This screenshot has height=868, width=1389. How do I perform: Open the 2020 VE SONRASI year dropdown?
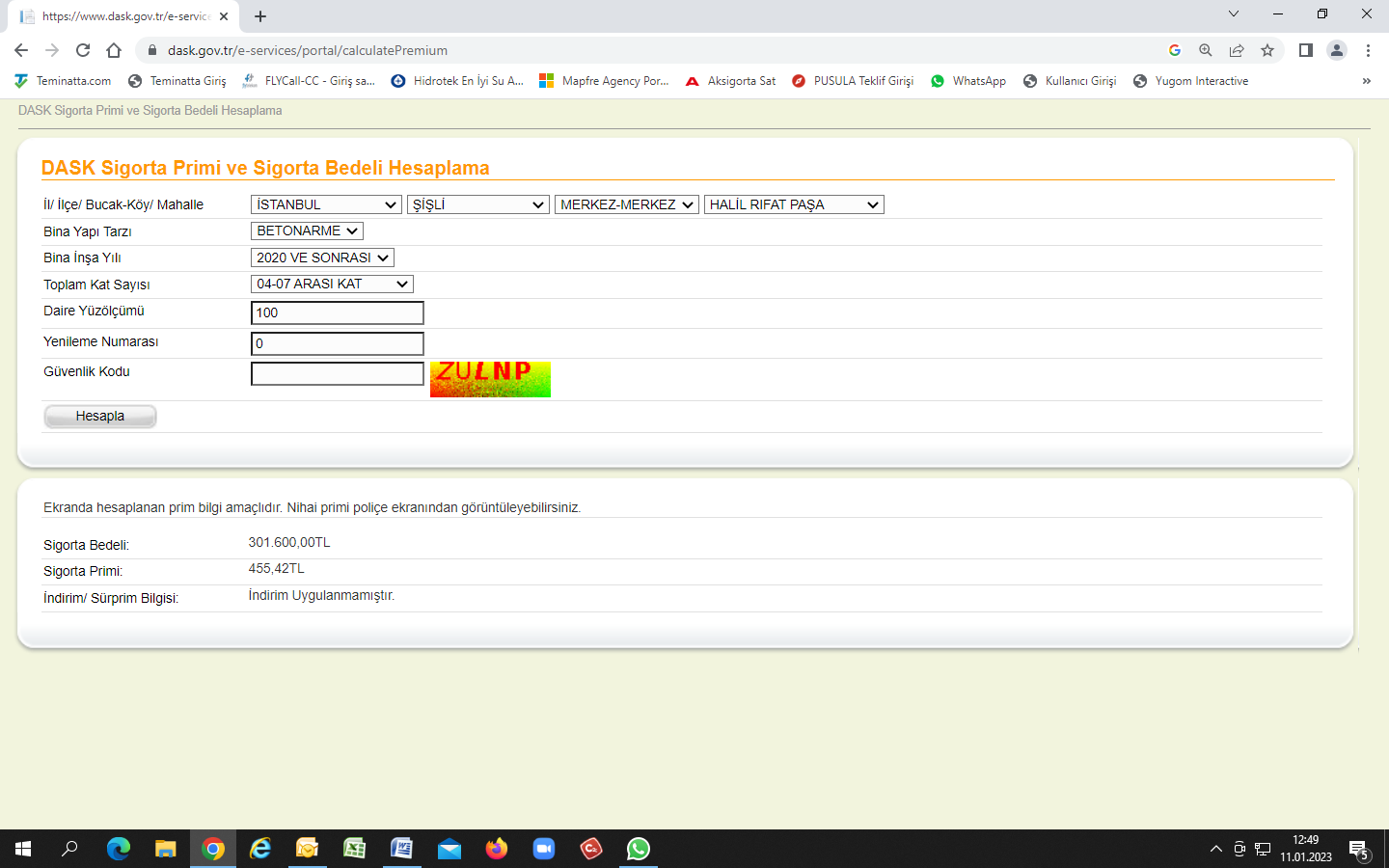(322, 258)
